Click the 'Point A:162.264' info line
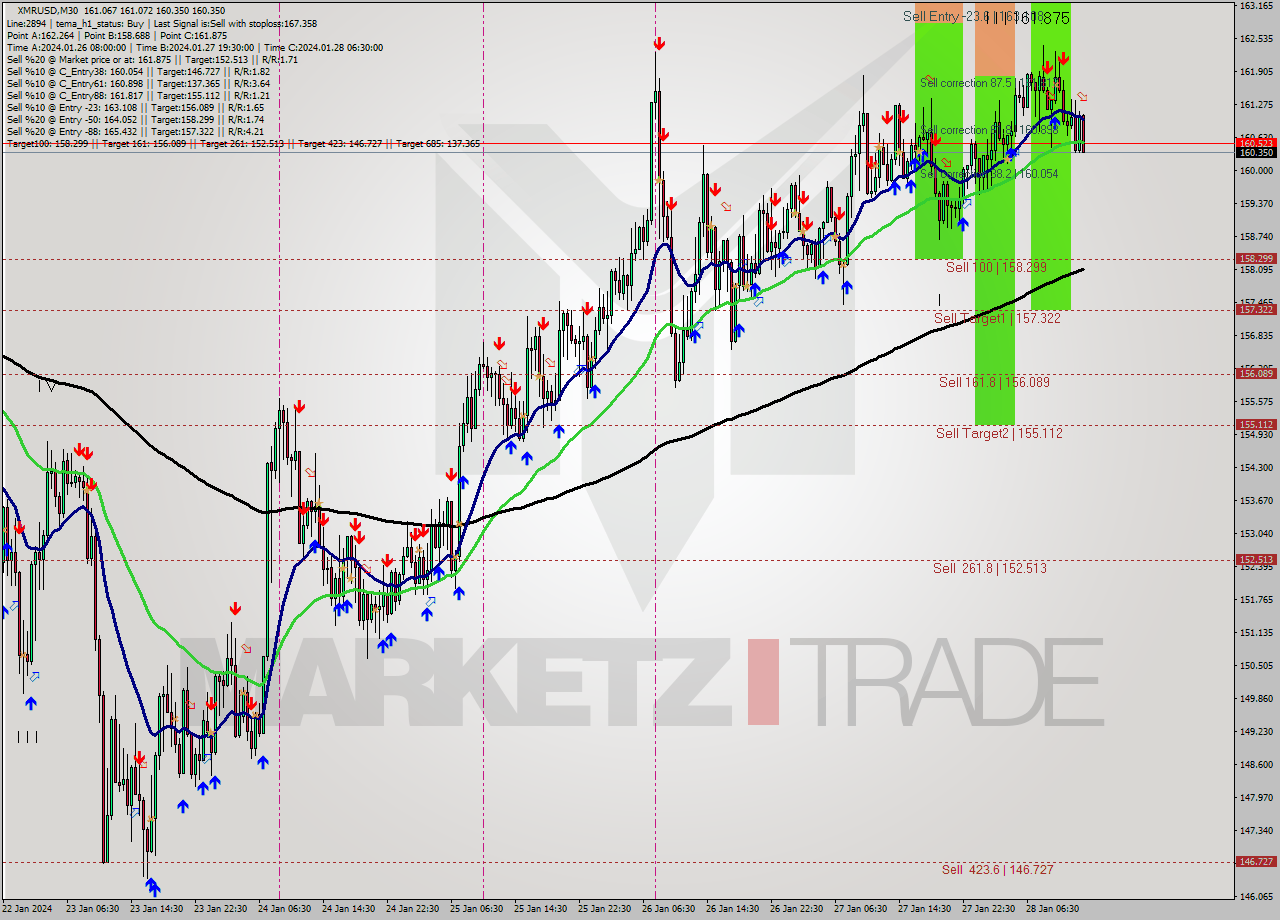Screen dimensions: 1280x920 (42, 35)
